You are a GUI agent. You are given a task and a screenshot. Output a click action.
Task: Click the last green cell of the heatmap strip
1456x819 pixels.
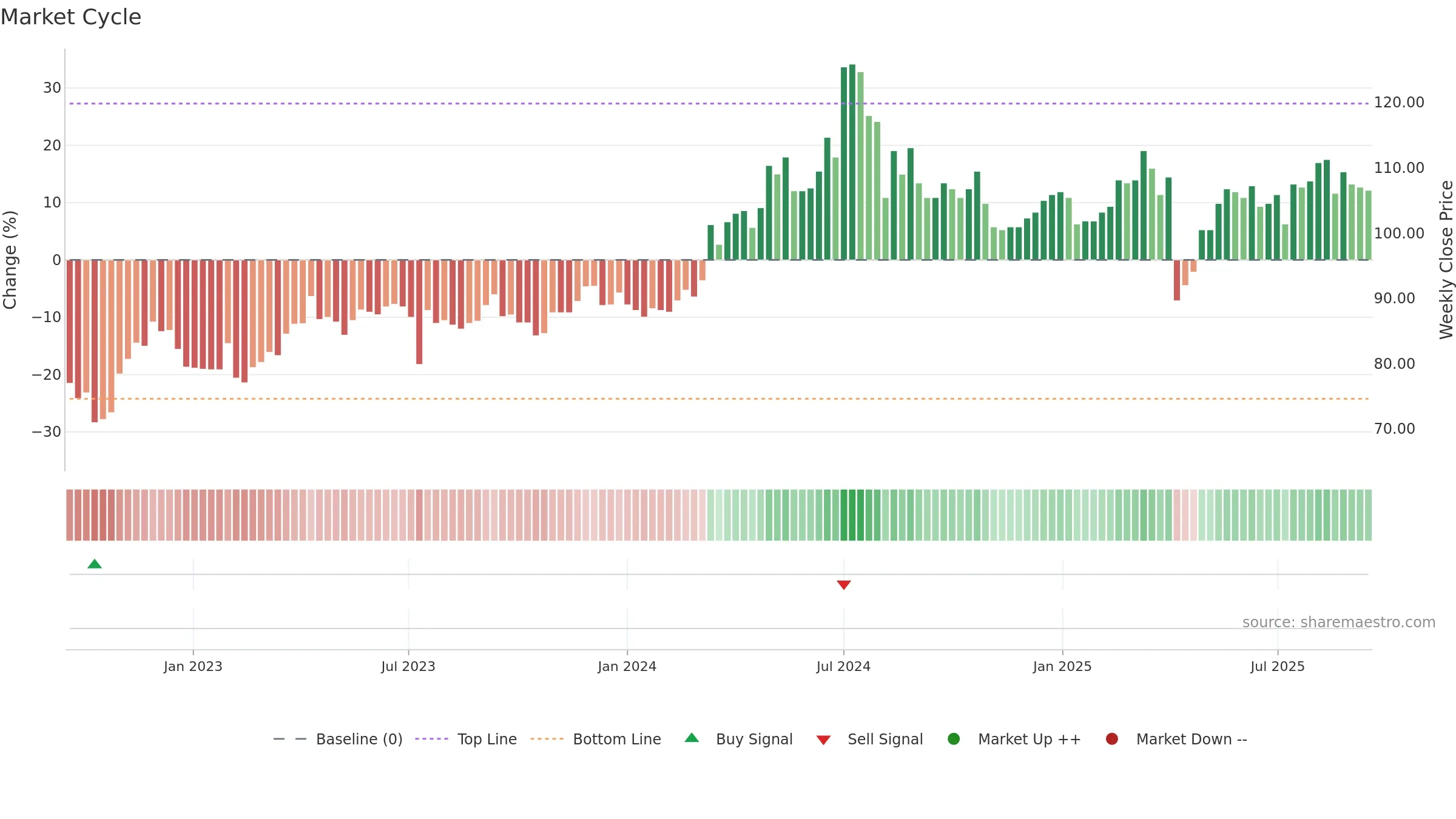tap(1368, 515)
